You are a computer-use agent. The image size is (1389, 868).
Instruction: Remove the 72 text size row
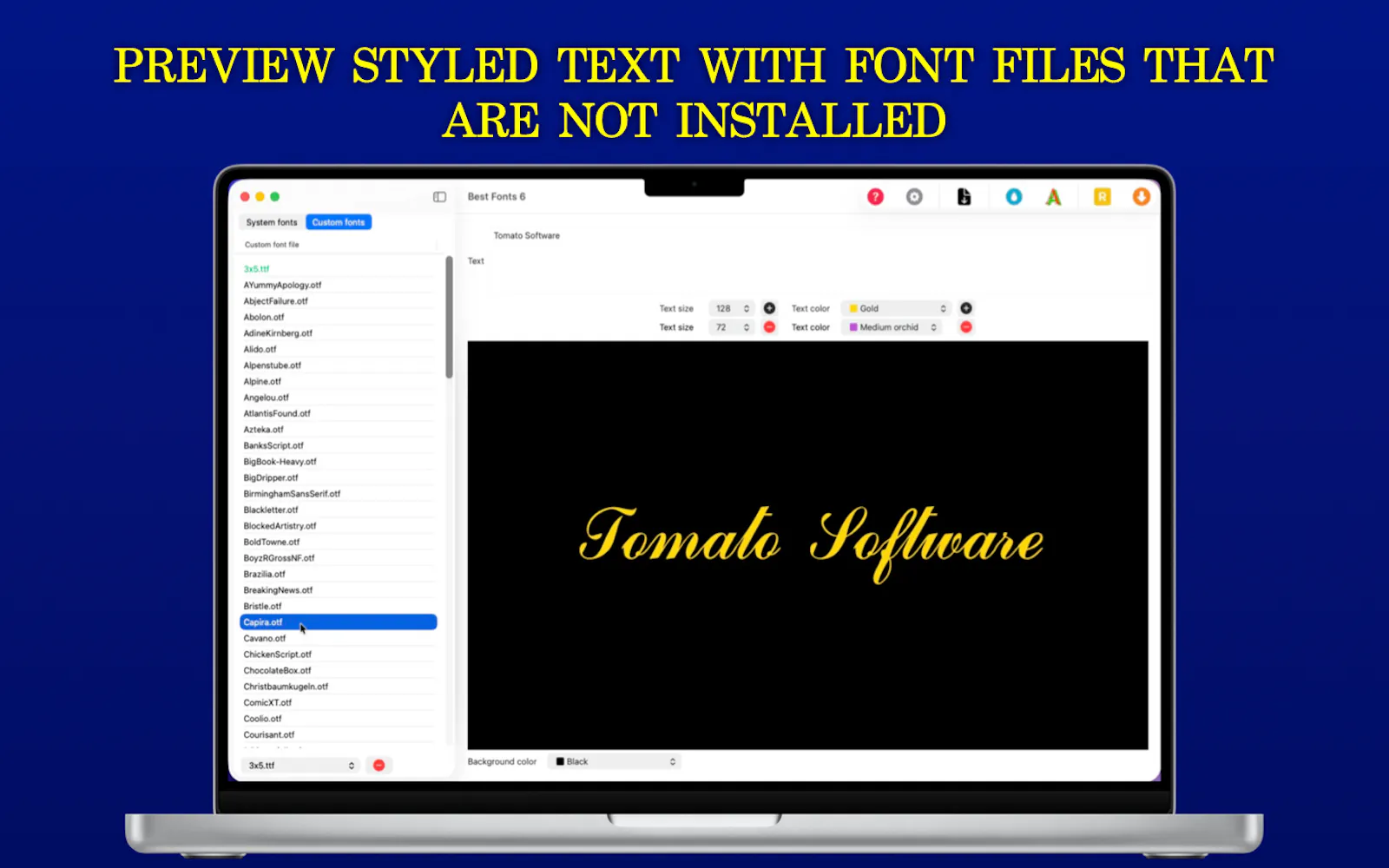(769, 327)
